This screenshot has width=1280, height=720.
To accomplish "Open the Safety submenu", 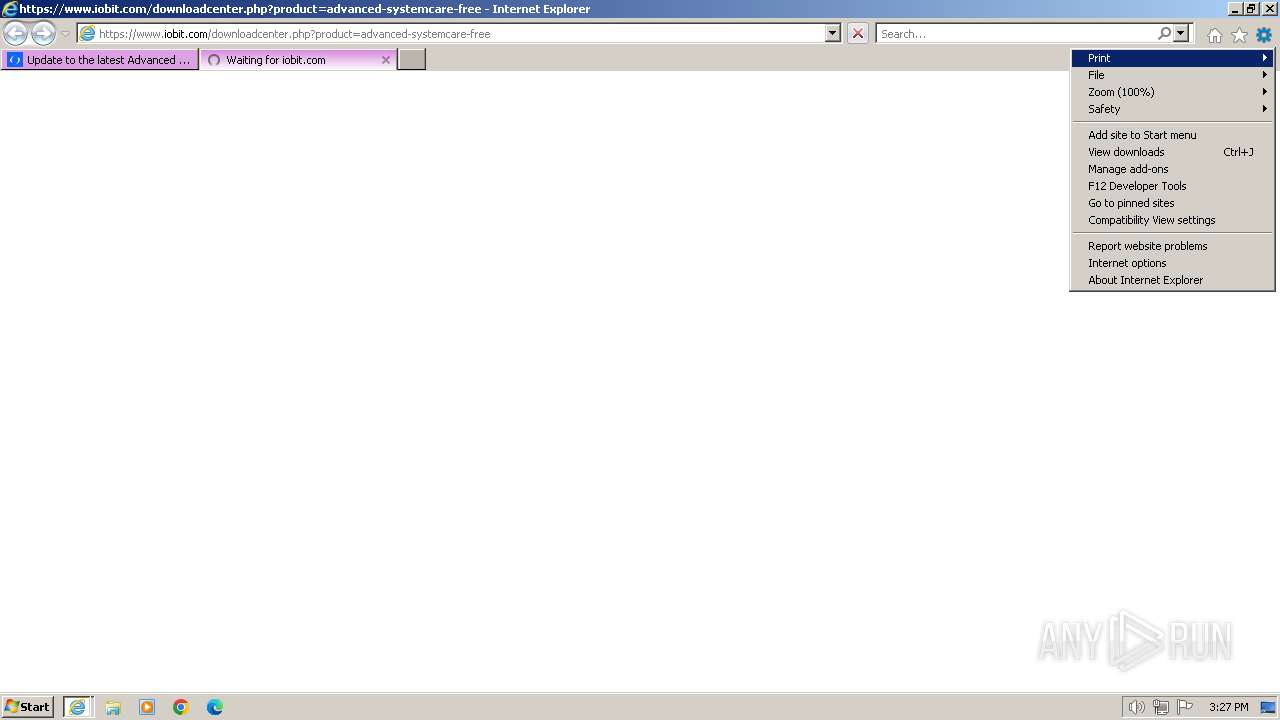I will [1172, 109].
